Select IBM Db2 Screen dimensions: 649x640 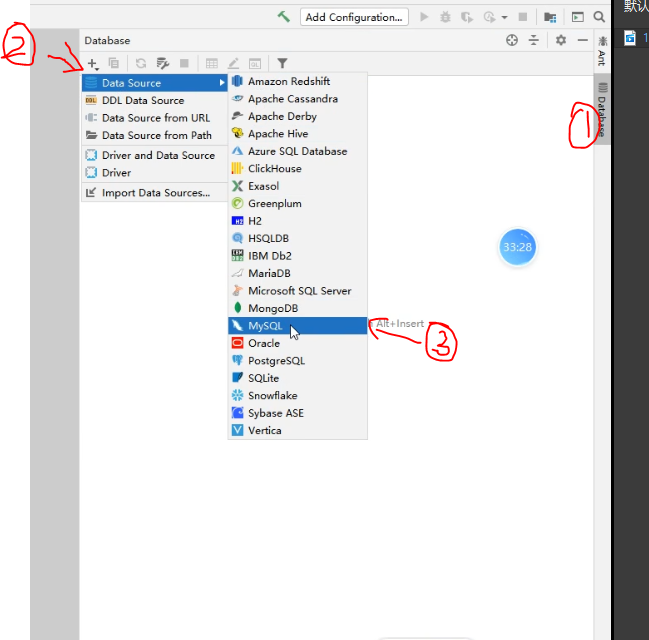point(298,256)
